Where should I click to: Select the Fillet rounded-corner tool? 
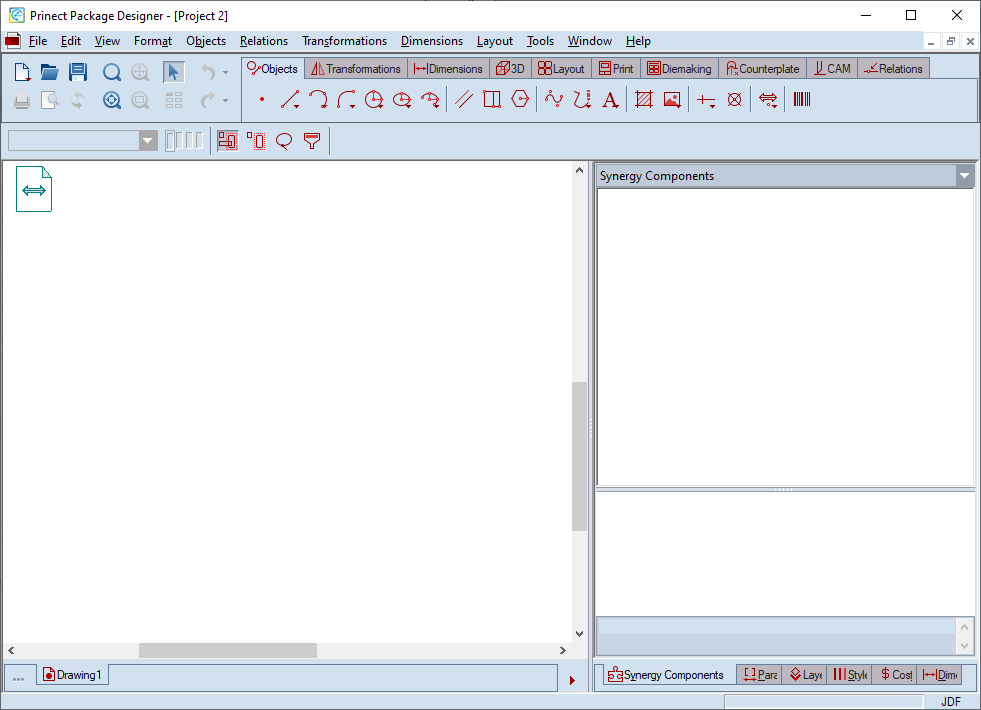coord(346,99)
